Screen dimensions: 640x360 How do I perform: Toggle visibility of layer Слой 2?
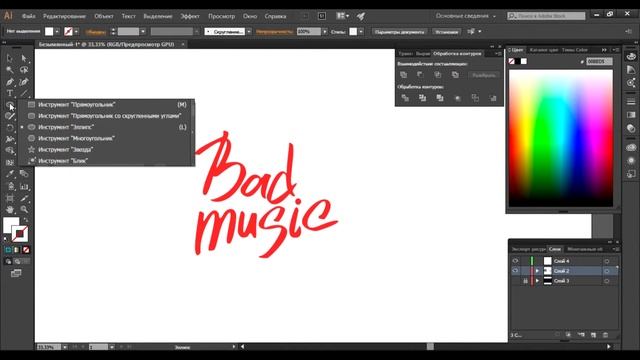click(515, 271)
